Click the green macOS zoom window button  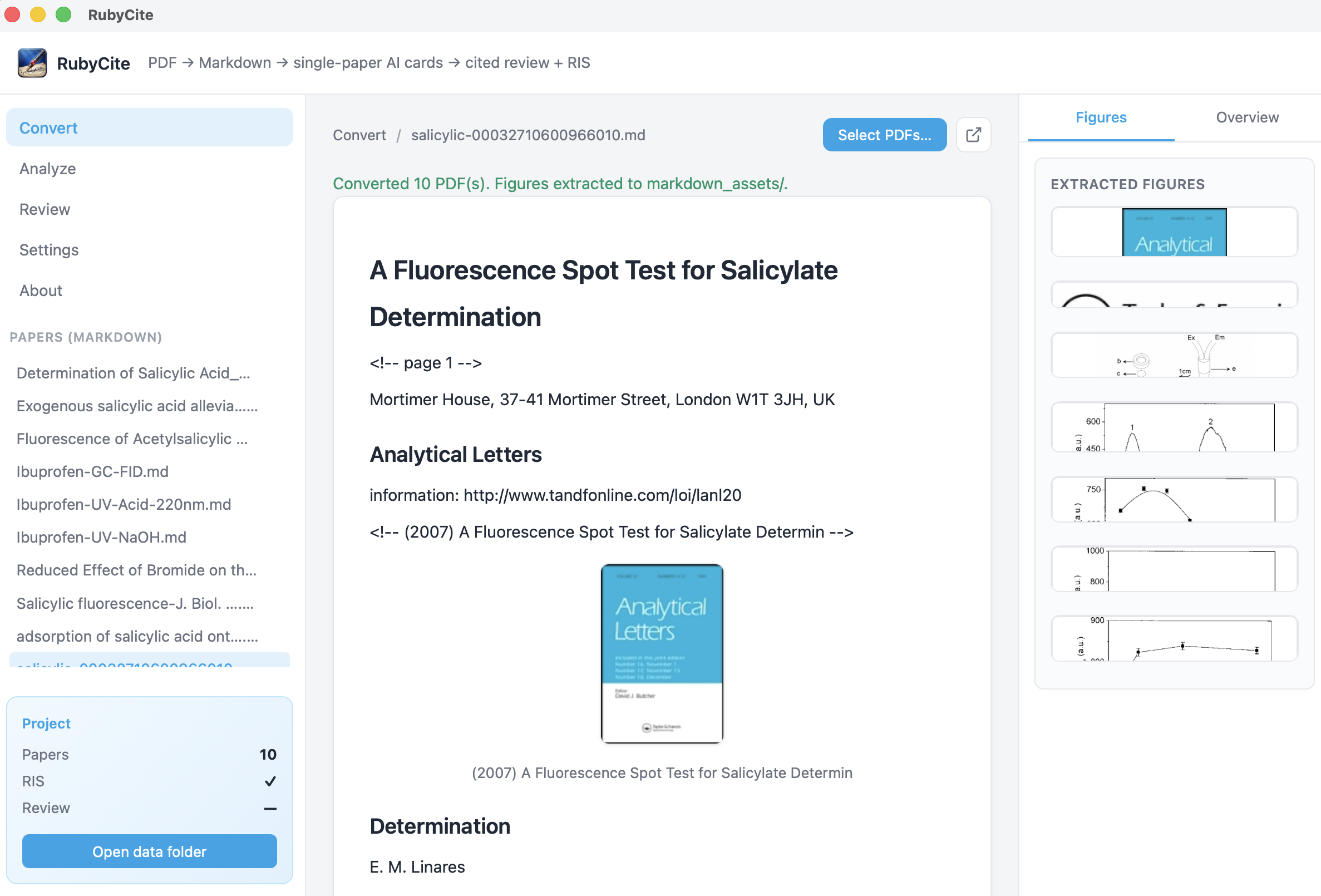63,15
